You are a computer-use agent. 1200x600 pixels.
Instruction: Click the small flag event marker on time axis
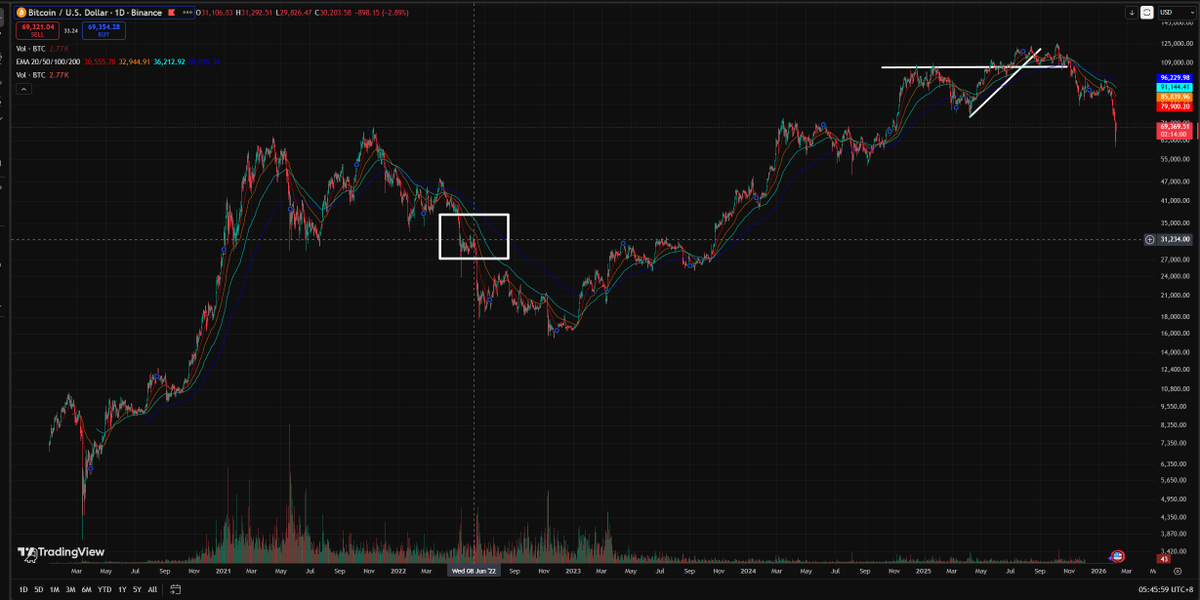[x=1118, y=556]
